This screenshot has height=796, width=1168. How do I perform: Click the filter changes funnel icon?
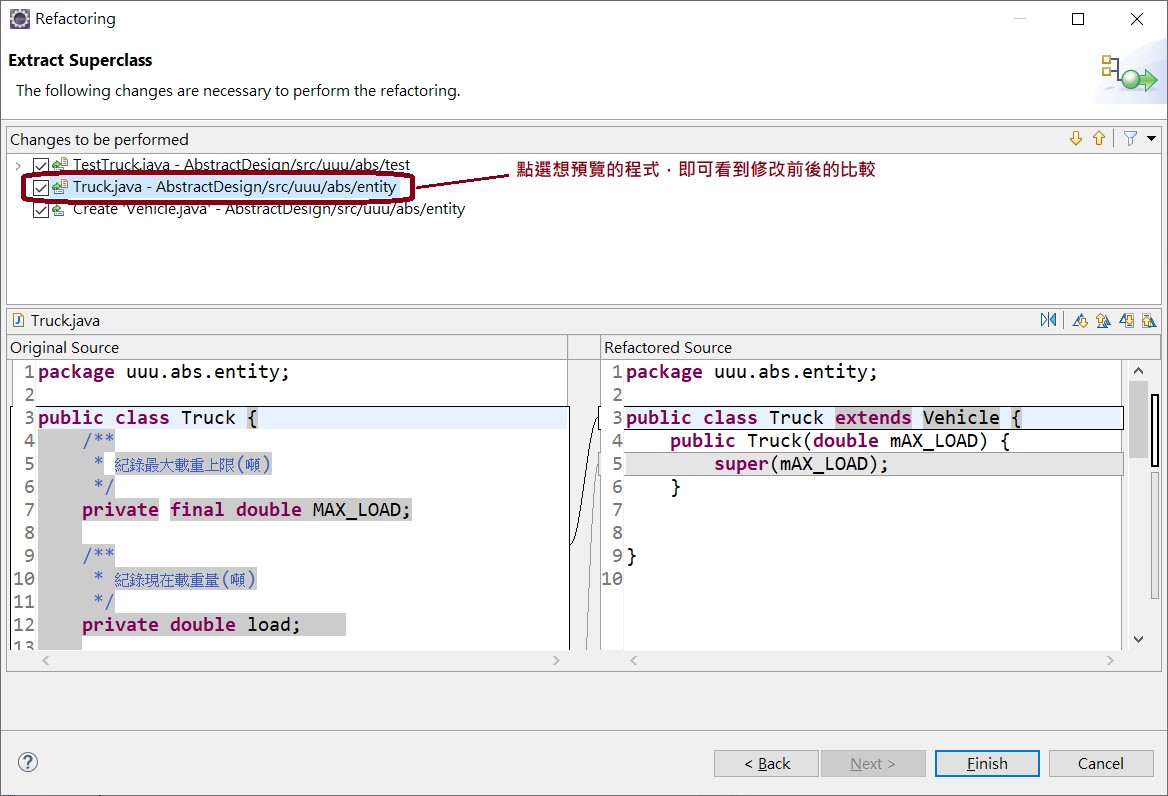click(x=1130, y=139)
